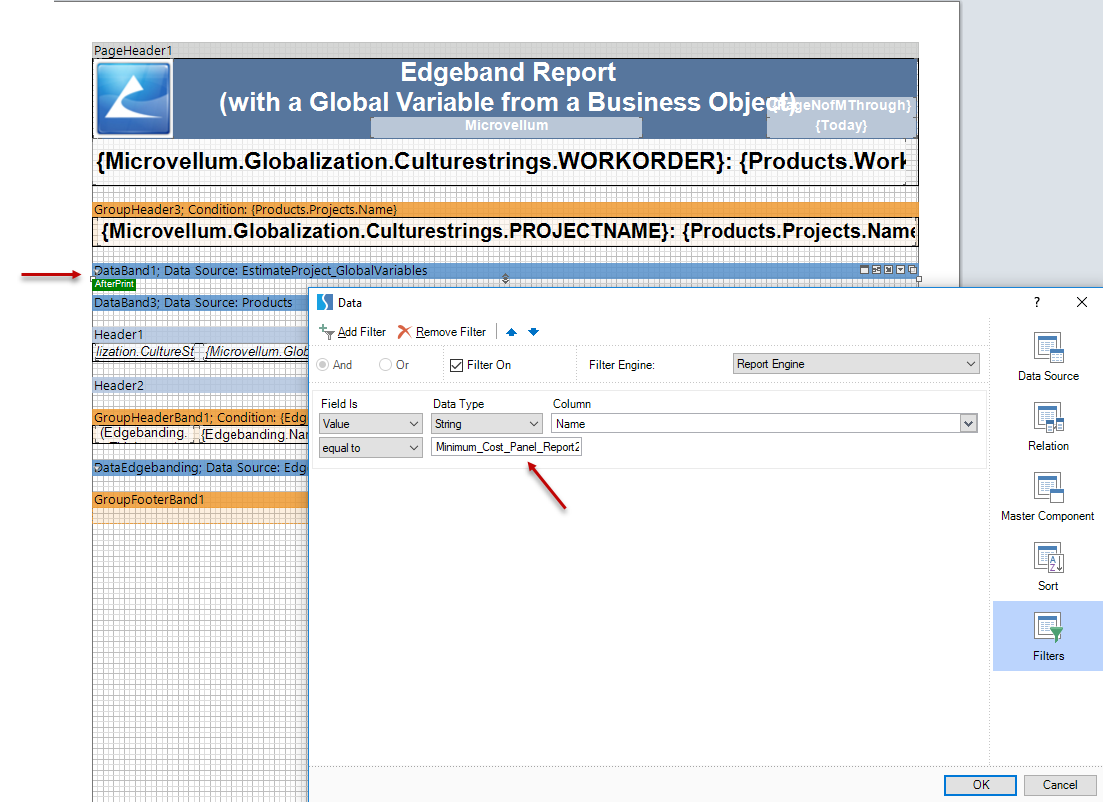
Task: Open the Sort tab
Action: point(1048,567)
